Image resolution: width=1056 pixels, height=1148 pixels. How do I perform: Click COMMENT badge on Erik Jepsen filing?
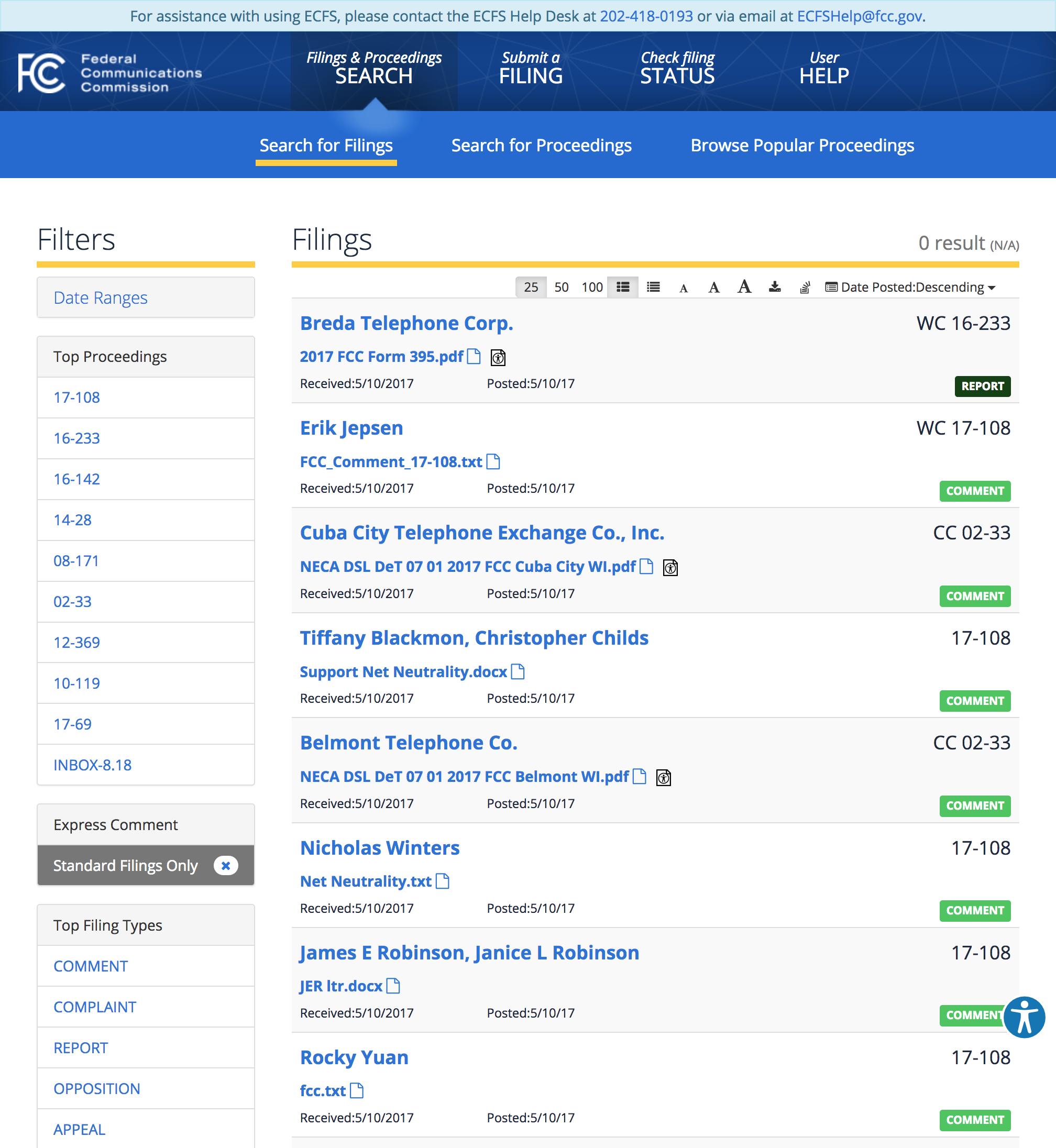pos(975,491)
